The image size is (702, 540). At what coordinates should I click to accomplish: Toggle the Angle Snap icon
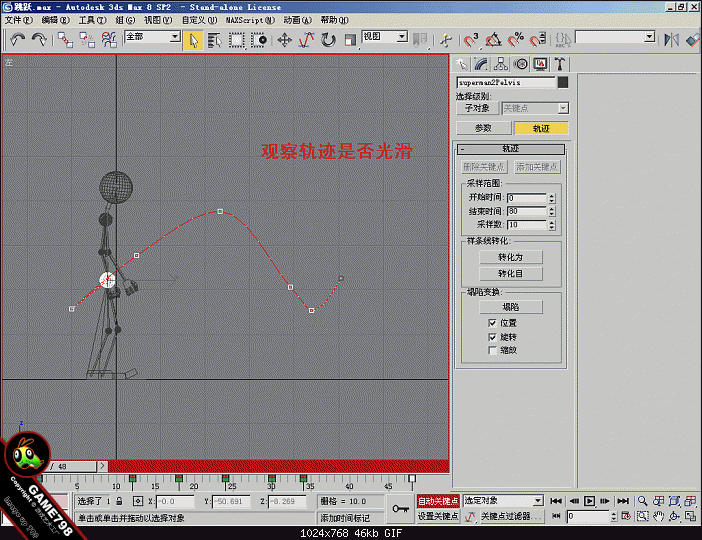[493, 40]
